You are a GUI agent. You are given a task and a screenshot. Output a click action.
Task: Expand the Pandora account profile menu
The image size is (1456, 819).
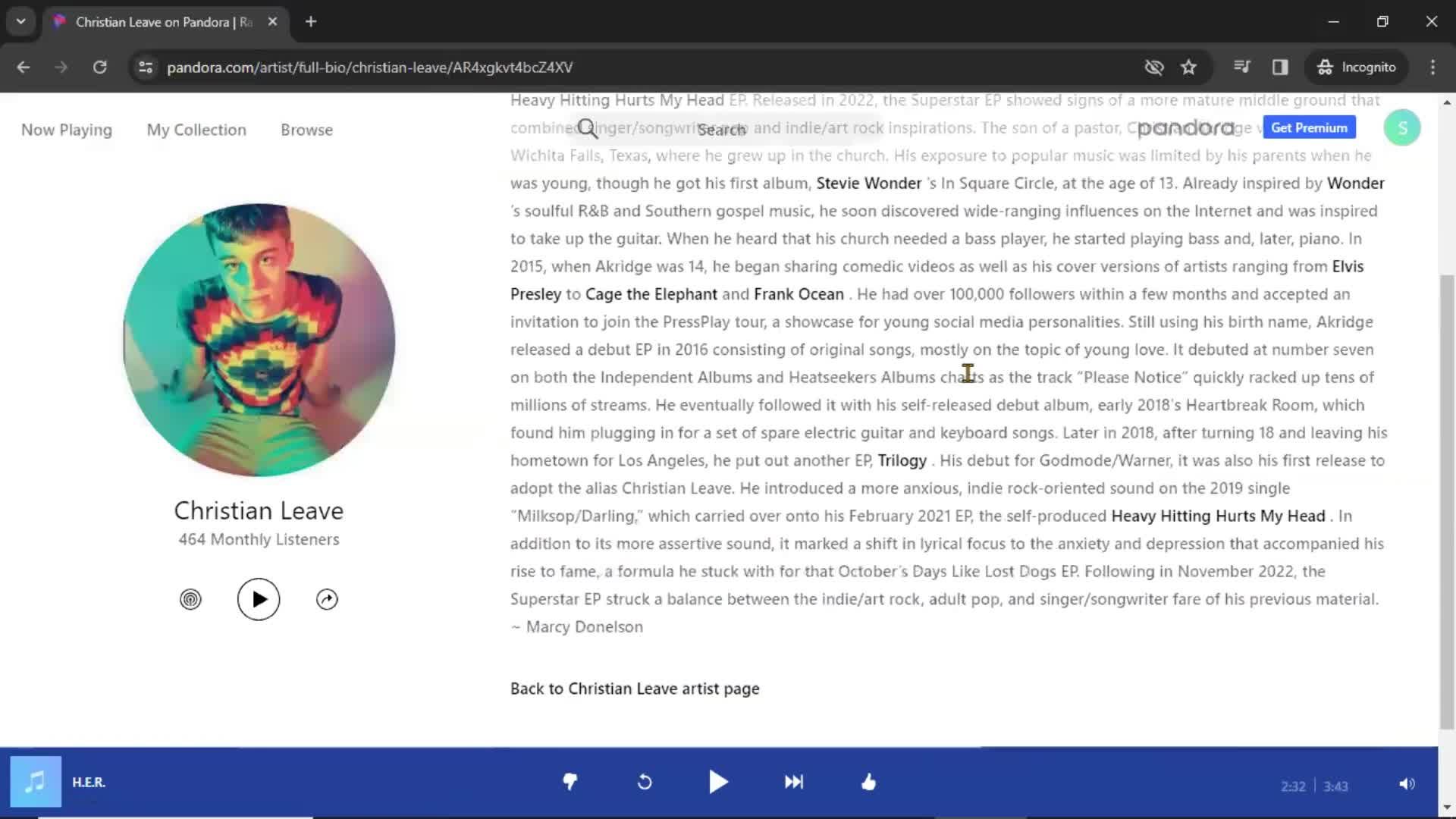tap(1403, 128)
